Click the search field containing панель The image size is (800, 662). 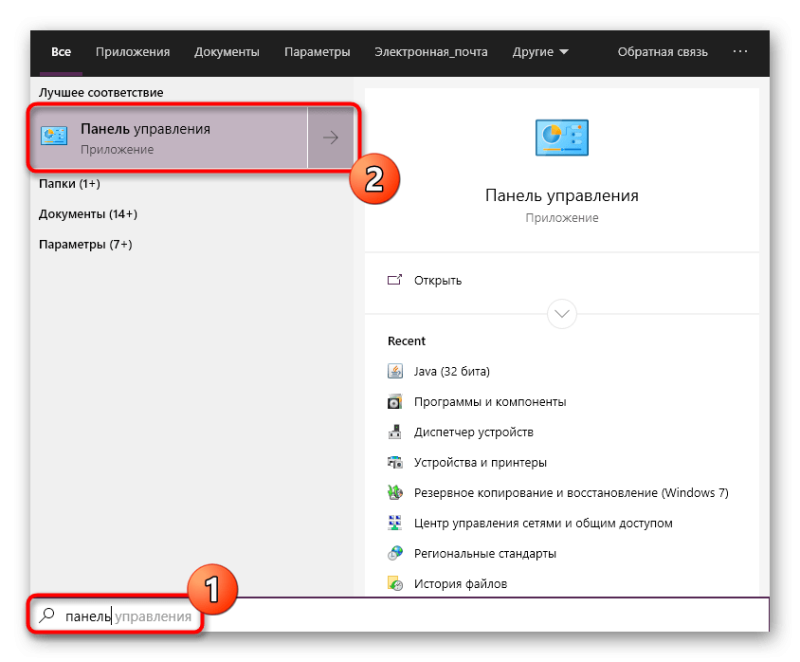[399, 616]
